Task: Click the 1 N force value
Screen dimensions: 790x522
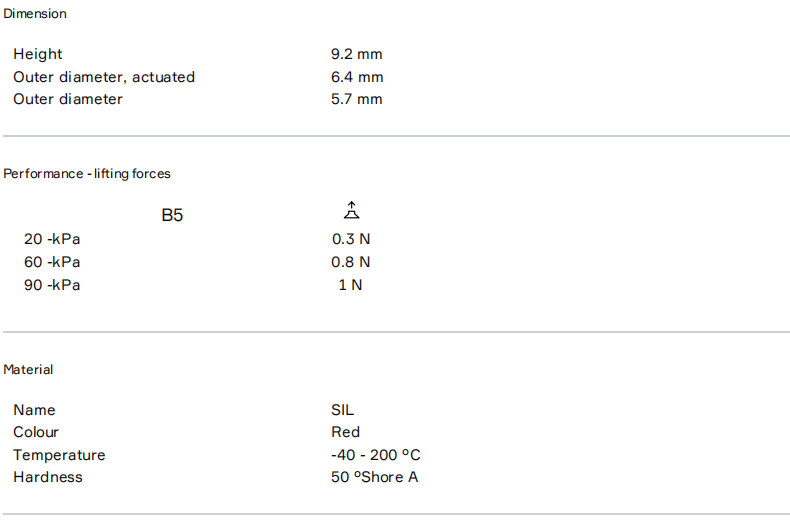Action: pos(351,285)
